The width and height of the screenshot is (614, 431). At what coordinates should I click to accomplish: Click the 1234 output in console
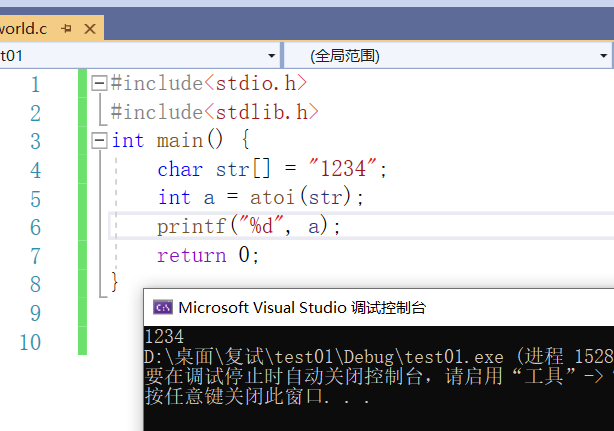164,337
